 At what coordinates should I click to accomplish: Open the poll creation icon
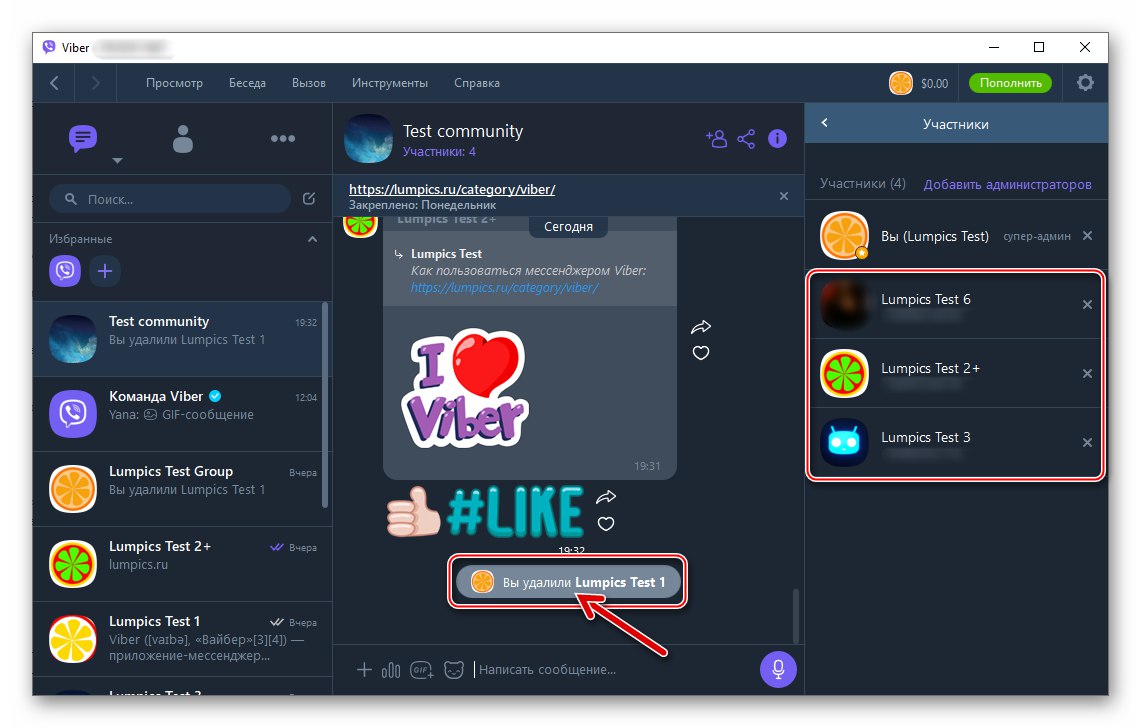(x=391, y=670)
